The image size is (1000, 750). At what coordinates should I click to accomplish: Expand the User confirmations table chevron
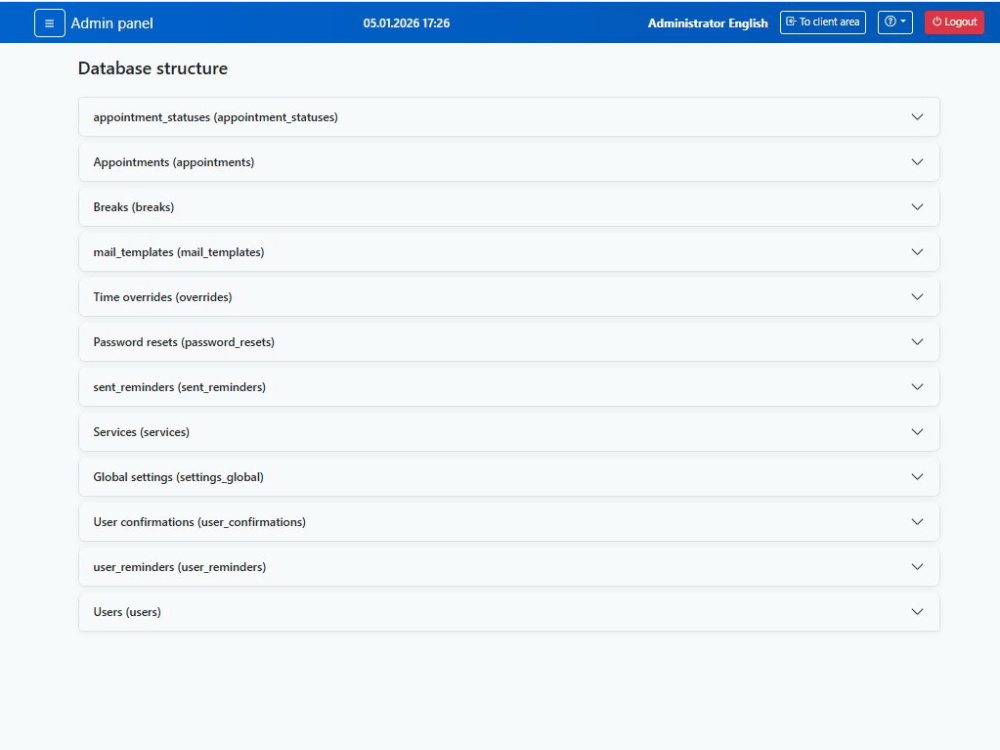[917, 522]
